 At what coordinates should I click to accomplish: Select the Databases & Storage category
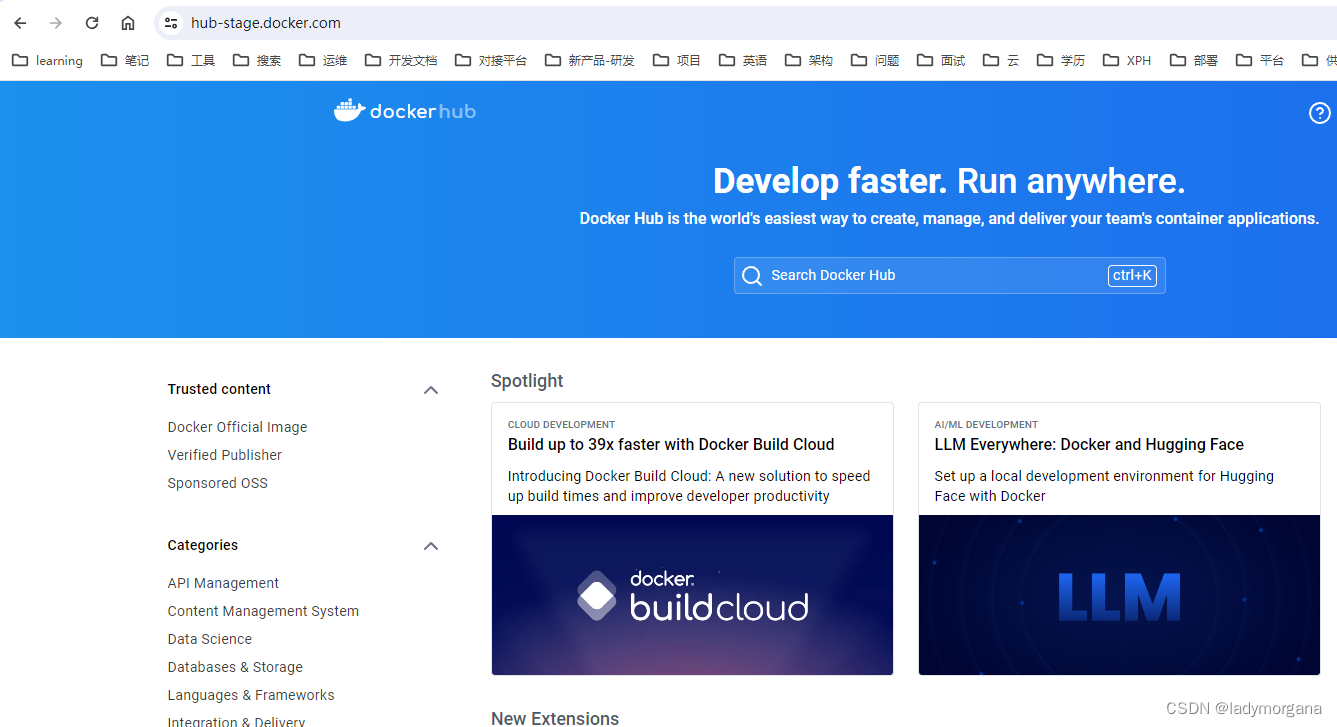click(x=235, y=667)
